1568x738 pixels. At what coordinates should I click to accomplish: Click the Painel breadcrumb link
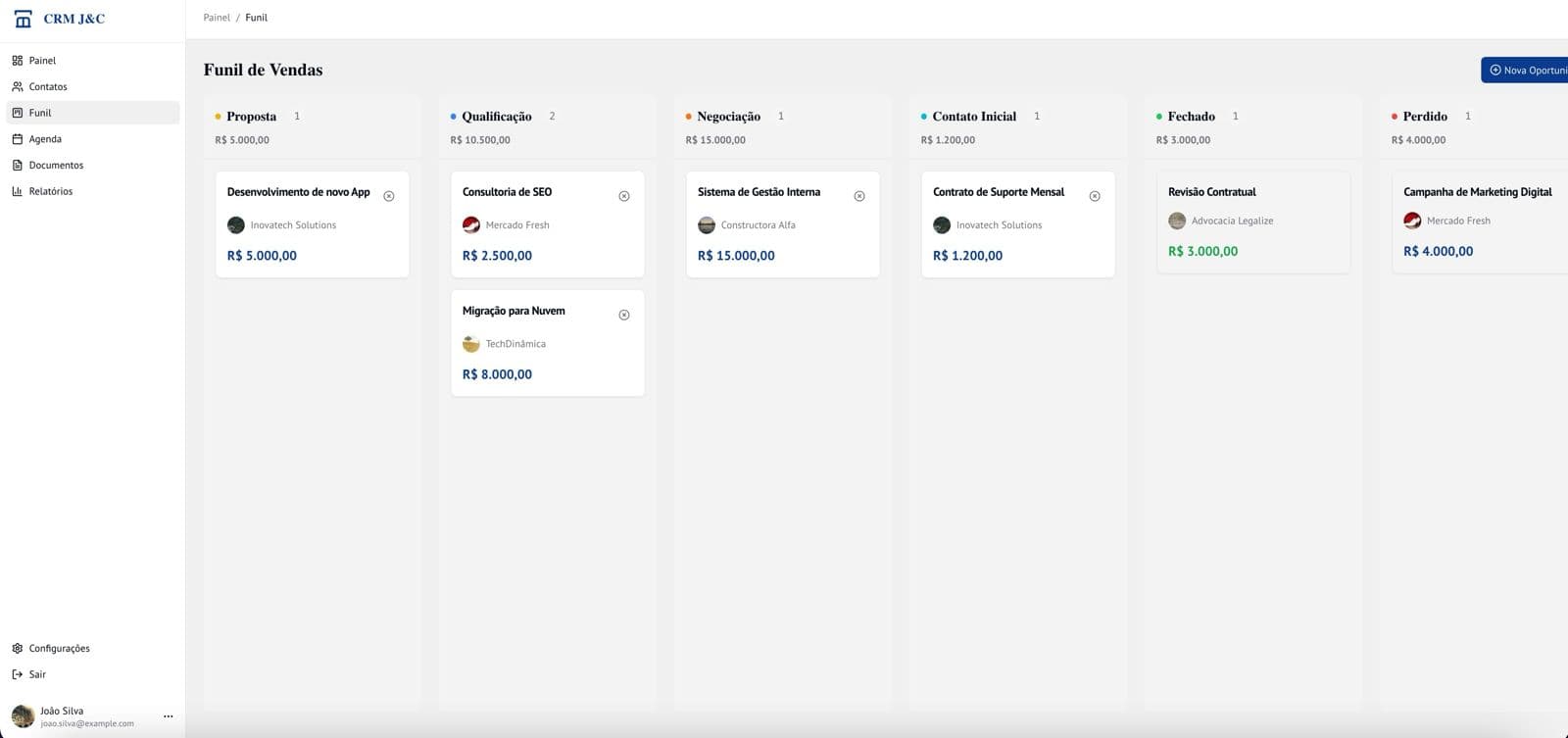[217, 18]
